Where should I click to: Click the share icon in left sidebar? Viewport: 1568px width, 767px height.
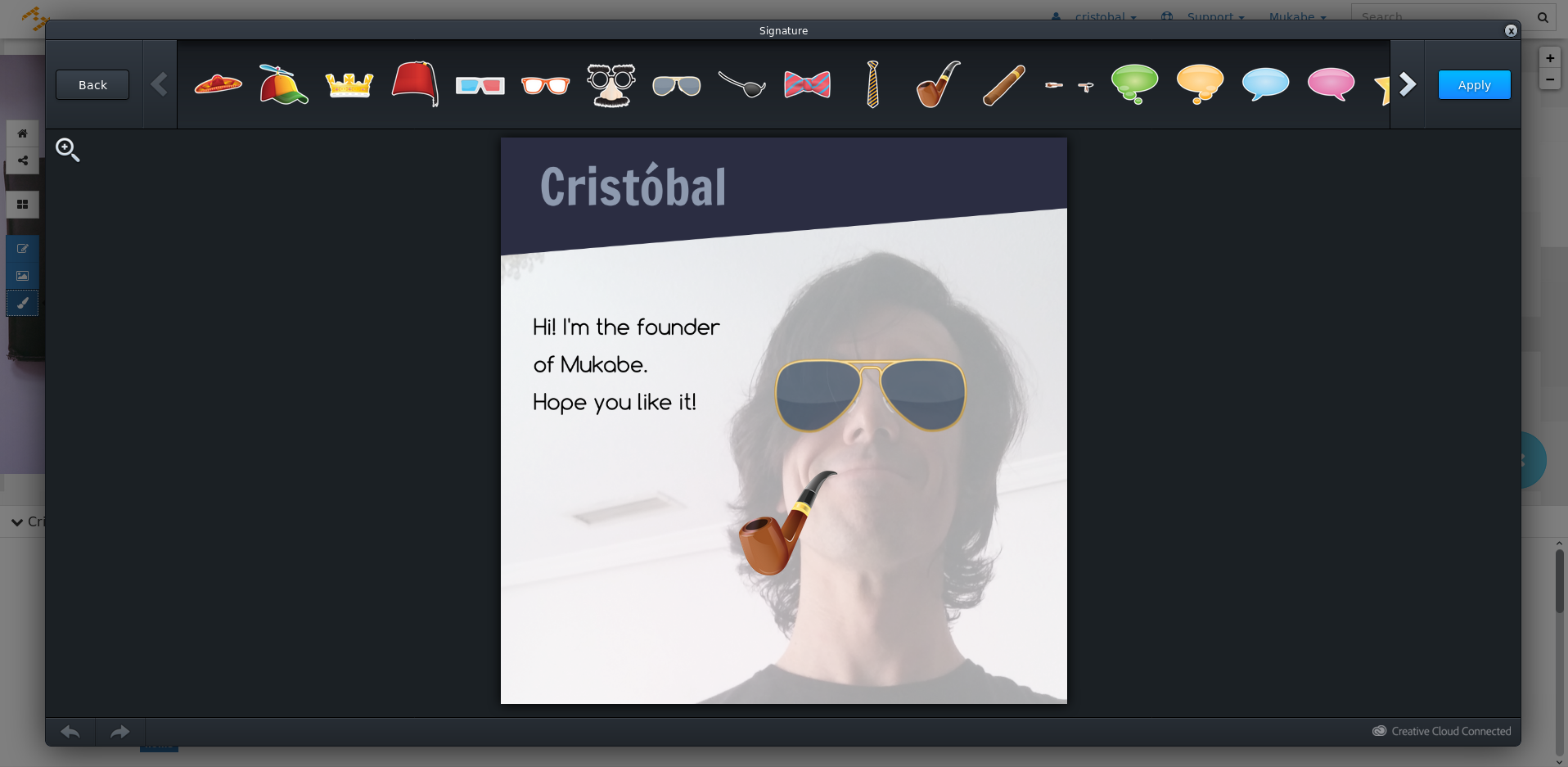coord(22,160)
